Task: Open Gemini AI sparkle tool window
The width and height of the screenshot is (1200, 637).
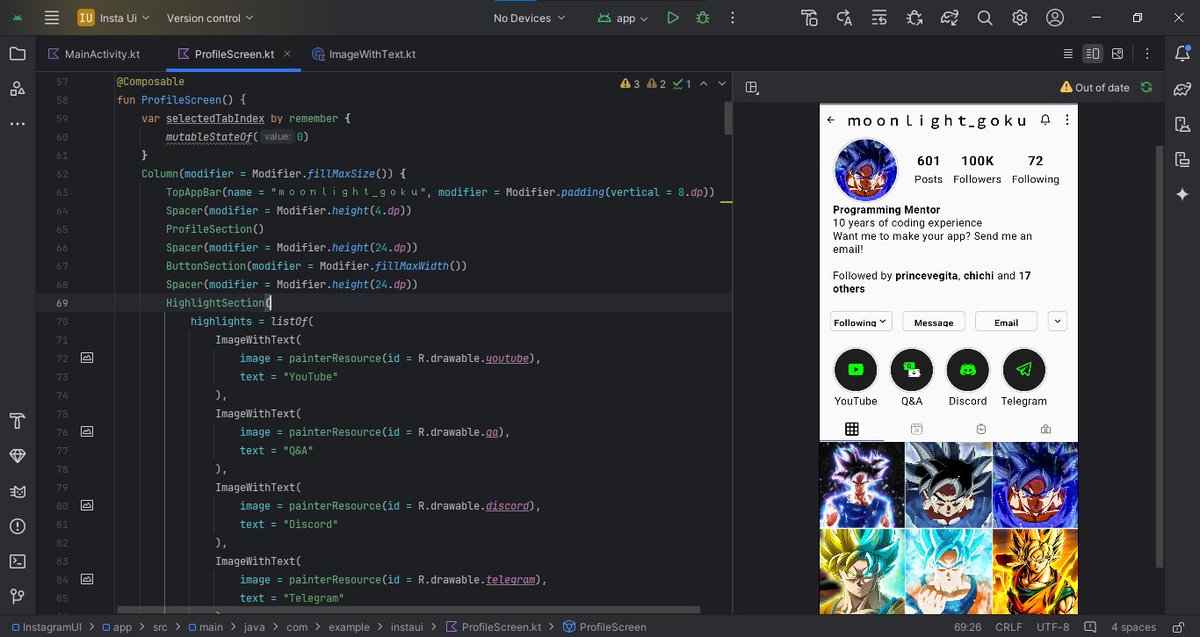Action: tap(1182, 194)
